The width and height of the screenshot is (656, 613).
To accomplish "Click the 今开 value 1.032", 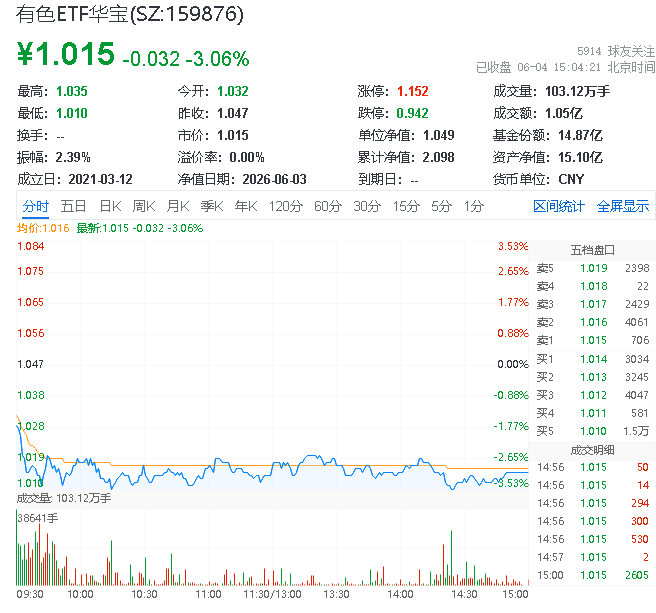I will pyautogui.click(x=233, y=91).
